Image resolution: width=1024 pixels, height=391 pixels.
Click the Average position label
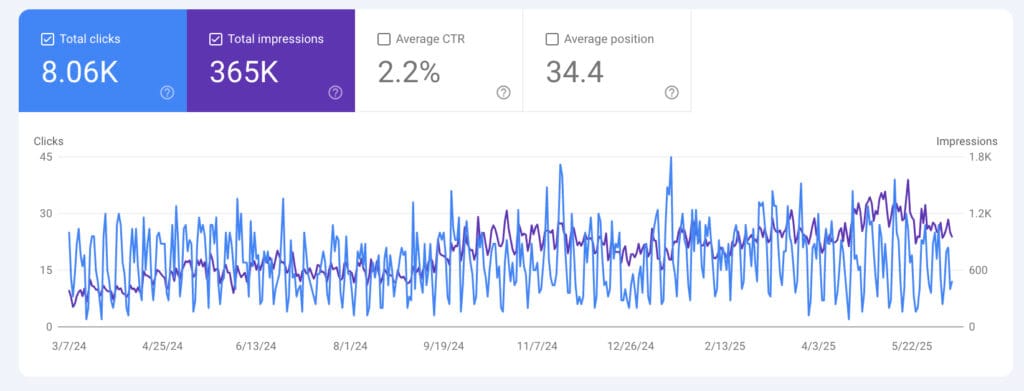pos(609,39)
